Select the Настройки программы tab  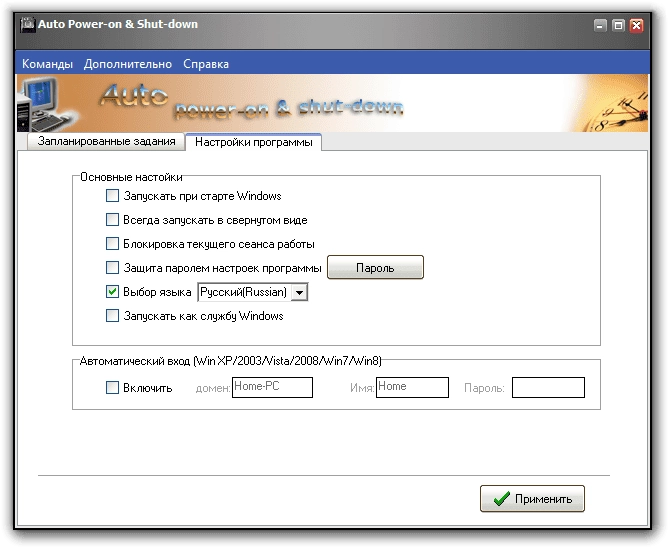(253, 142)
